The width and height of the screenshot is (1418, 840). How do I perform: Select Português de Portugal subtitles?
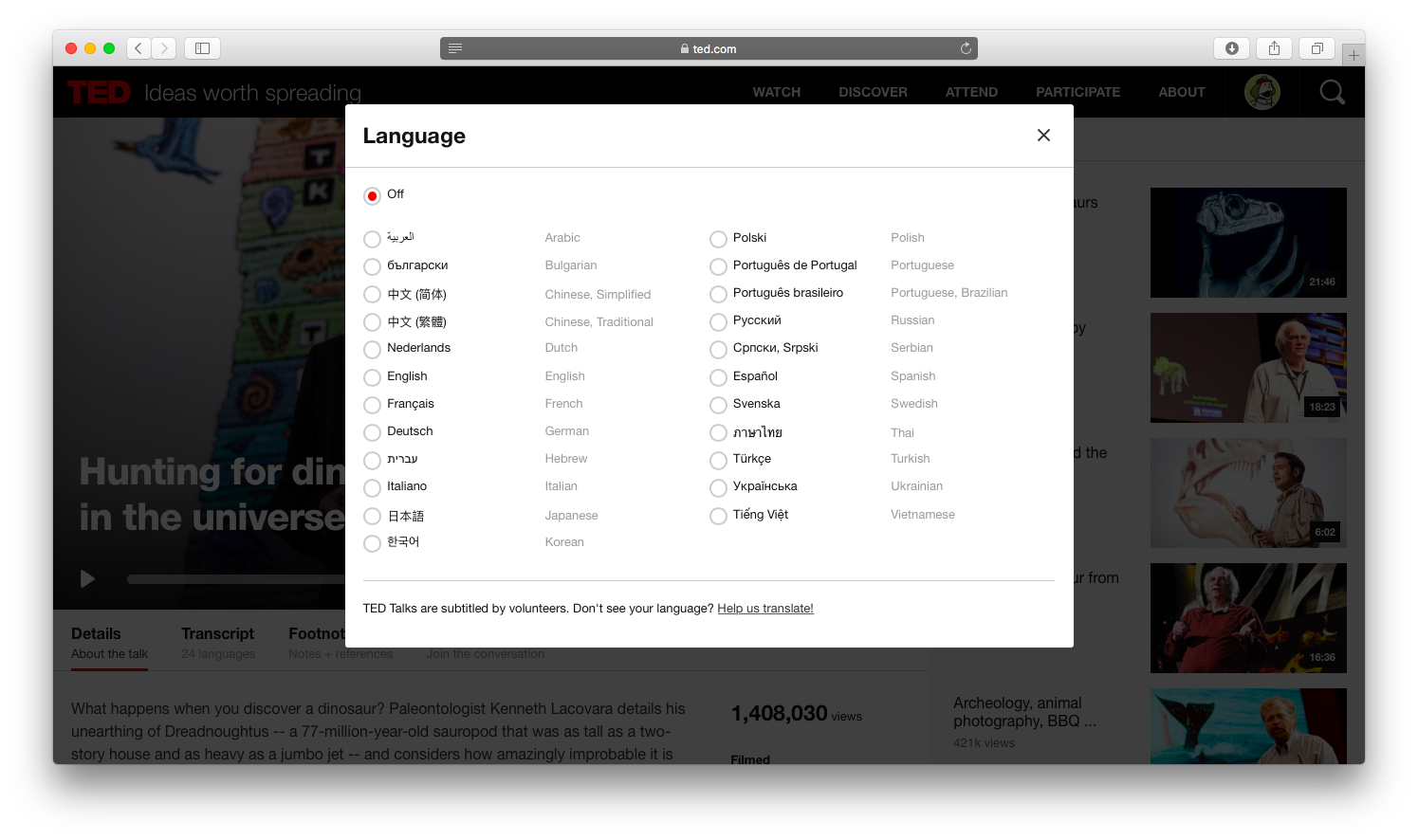[x=719, y=266]
